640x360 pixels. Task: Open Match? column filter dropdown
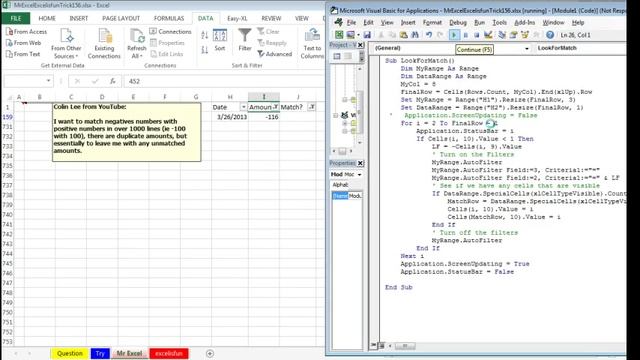coord(311,107)
